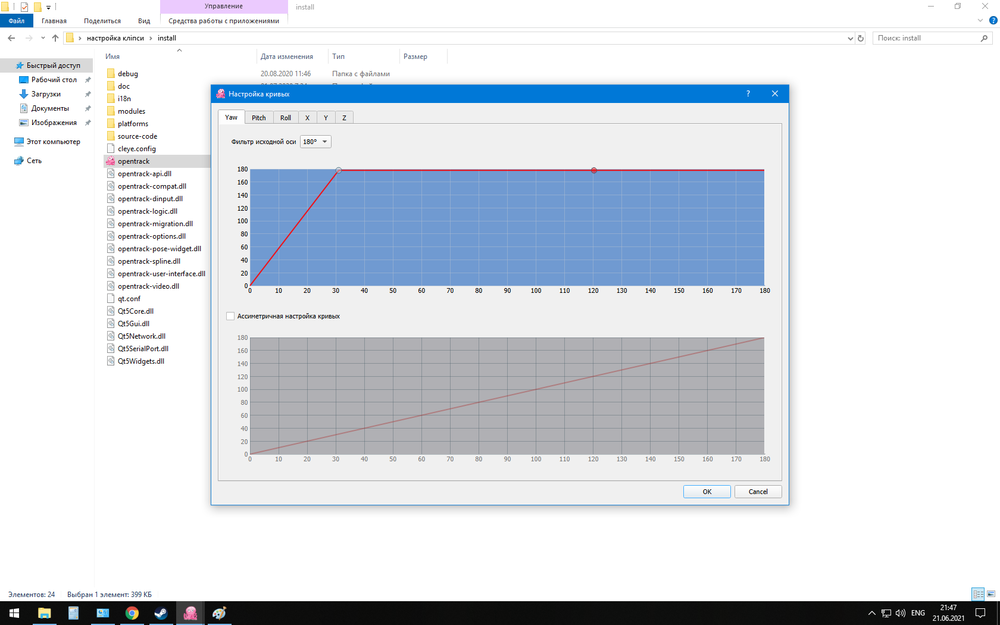Open Рабочий стол in navigation pane
The image size is (1000, 625).
click(54, 80)
